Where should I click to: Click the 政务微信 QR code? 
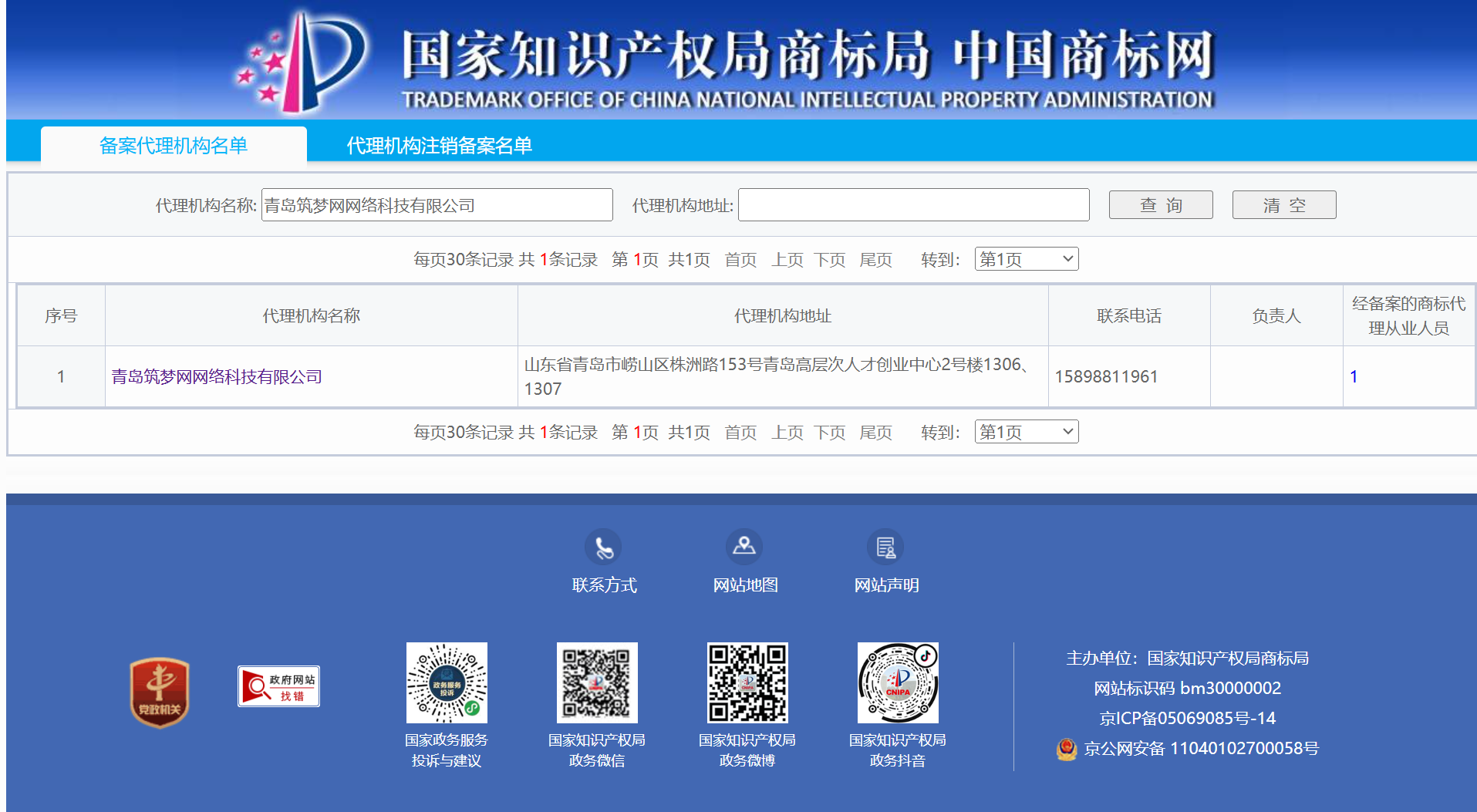click(x=597, y=683)
